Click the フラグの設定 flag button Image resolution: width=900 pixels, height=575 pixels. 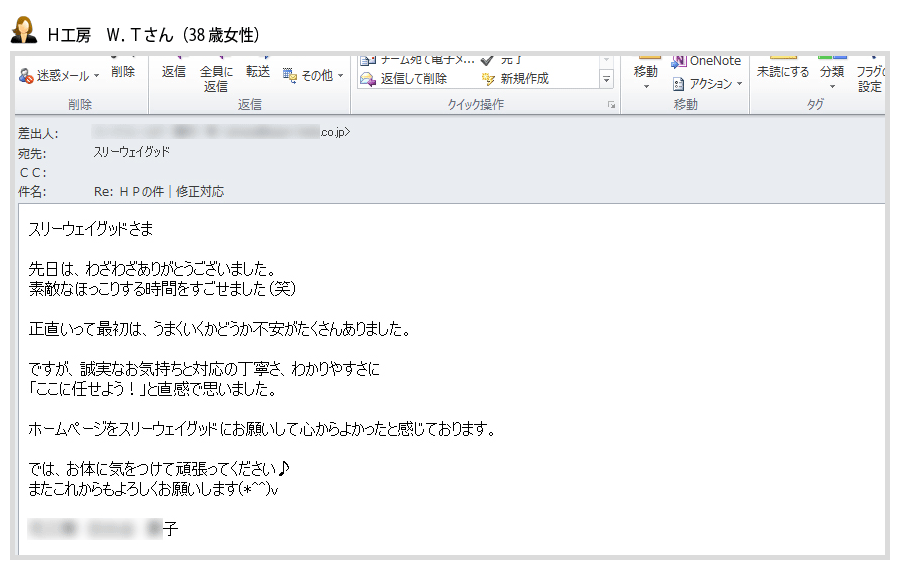click(x=870, y=78)
